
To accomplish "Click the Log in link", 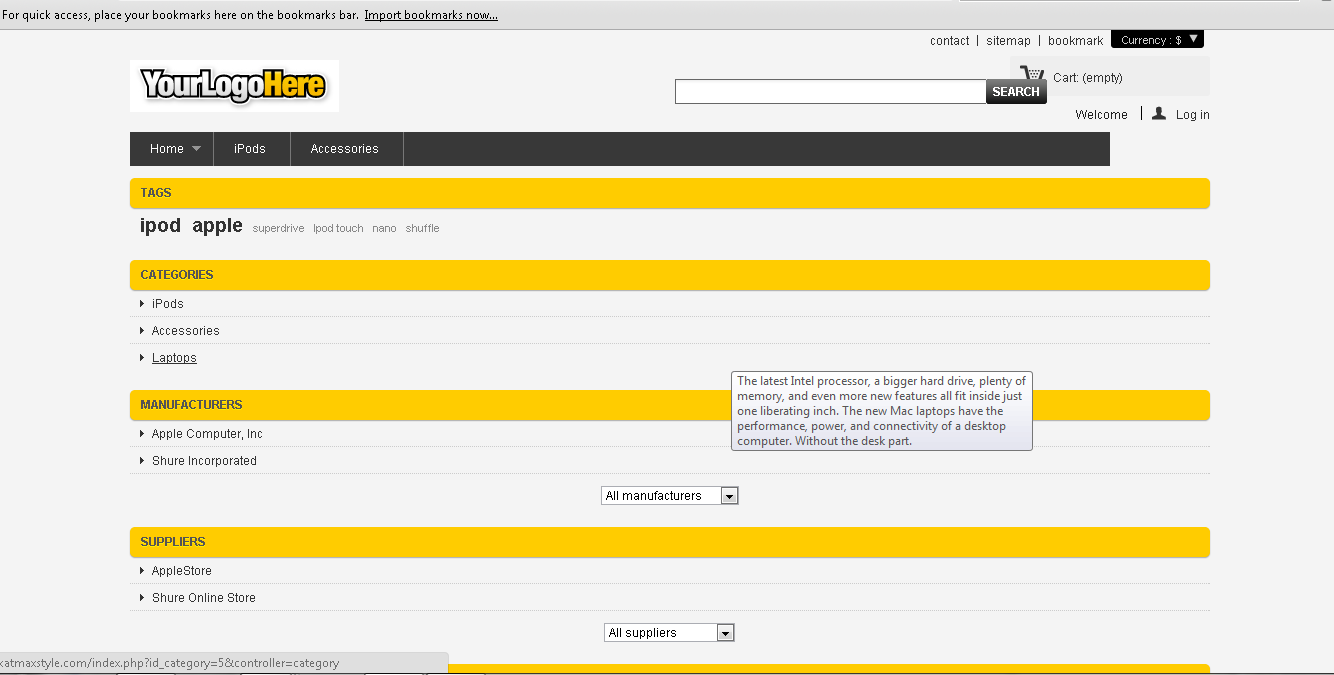I will tap(1192, 115).
